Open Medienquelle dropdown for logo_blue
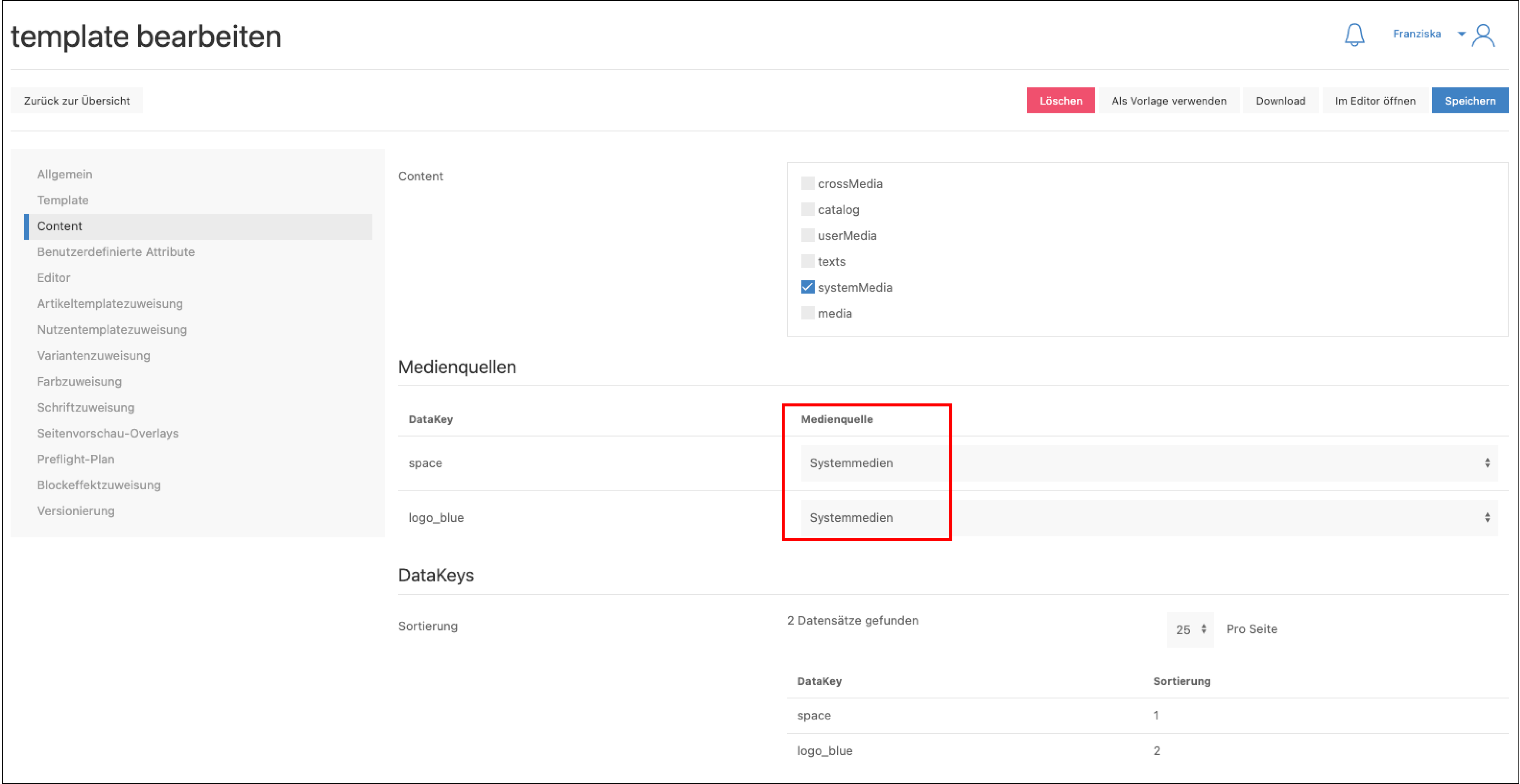This screenshot has width=1520, height=784. click(1148, 517)
